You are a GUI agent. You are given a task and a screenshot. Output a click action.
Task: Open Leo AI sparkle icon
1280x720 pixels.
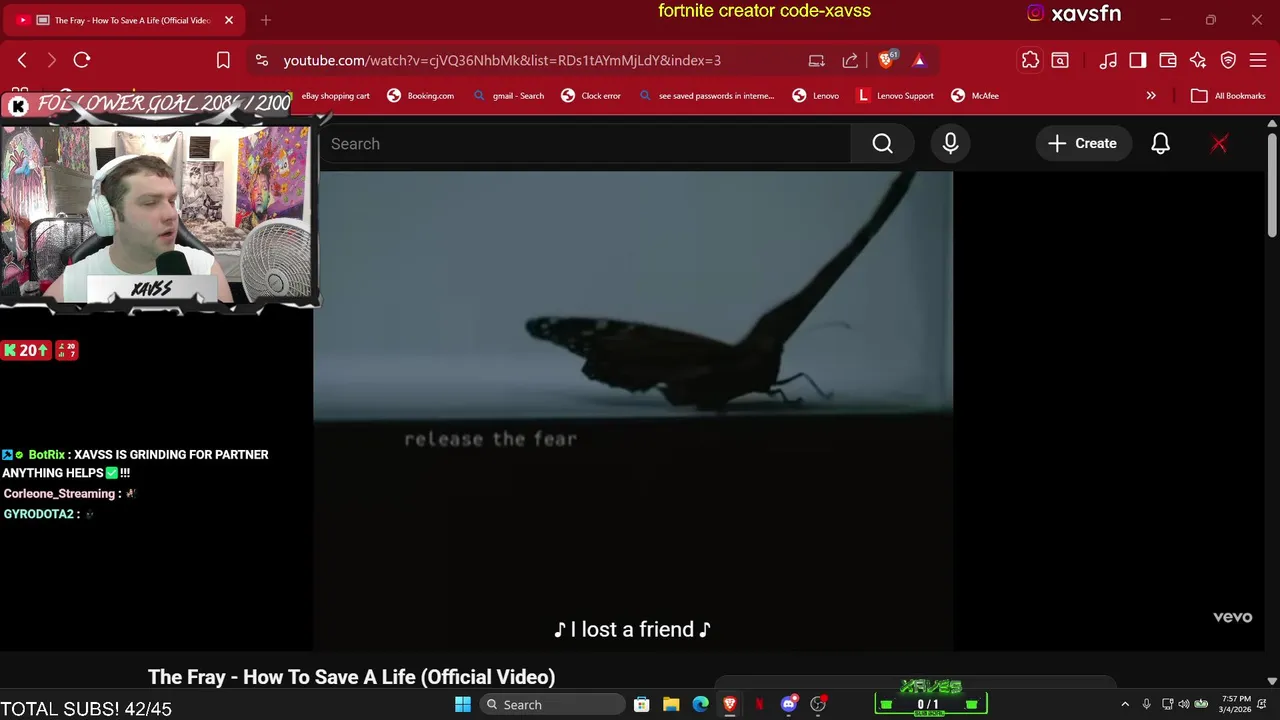[1198, 60]
